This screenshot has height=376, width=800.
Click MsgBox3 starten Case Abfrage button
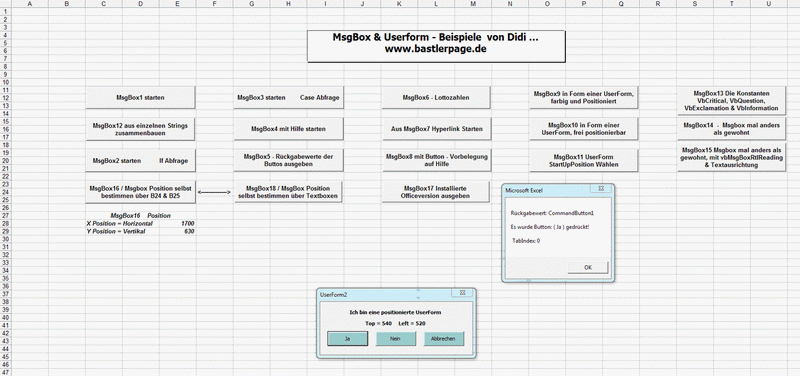[288, 97]
